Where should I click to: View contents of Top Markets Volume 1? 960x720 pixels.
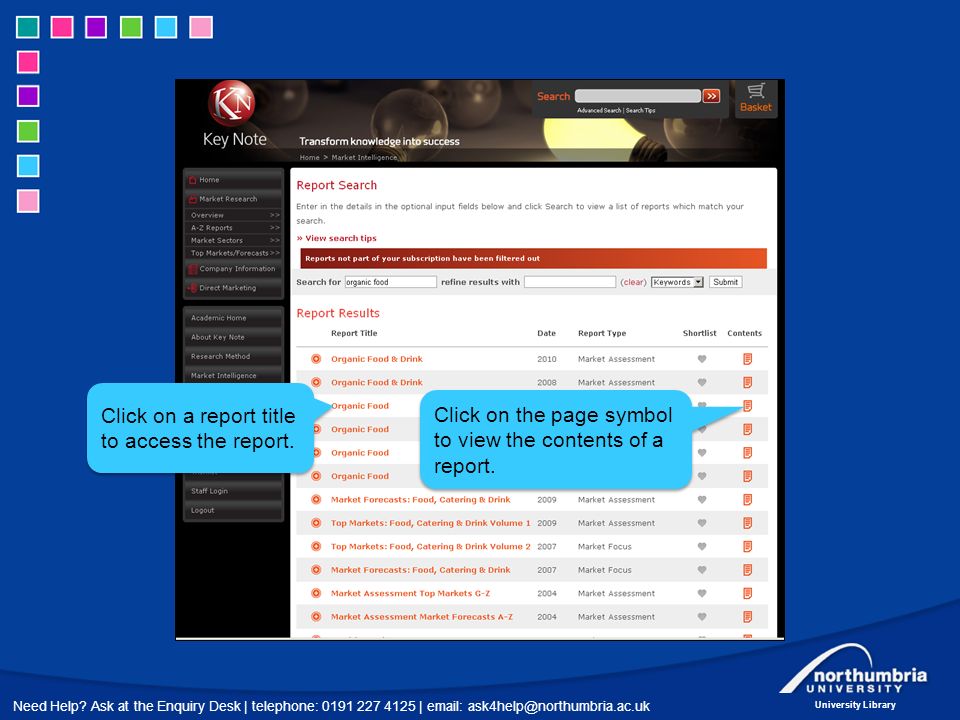(x=748, y=523)
